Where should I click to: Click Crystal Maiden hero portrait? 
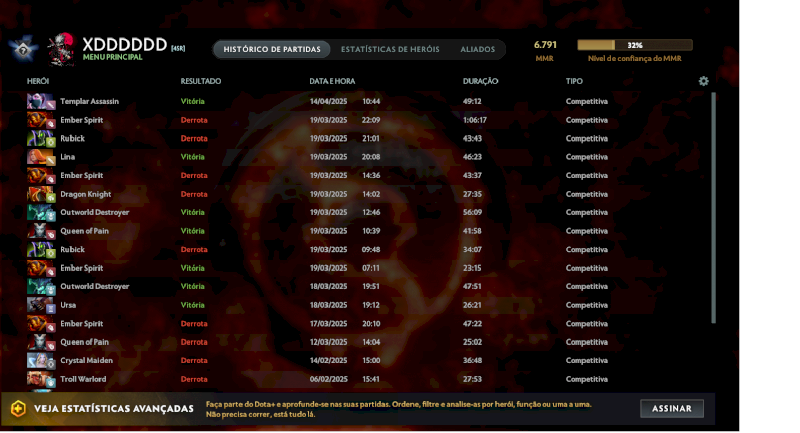coord(41,361)
